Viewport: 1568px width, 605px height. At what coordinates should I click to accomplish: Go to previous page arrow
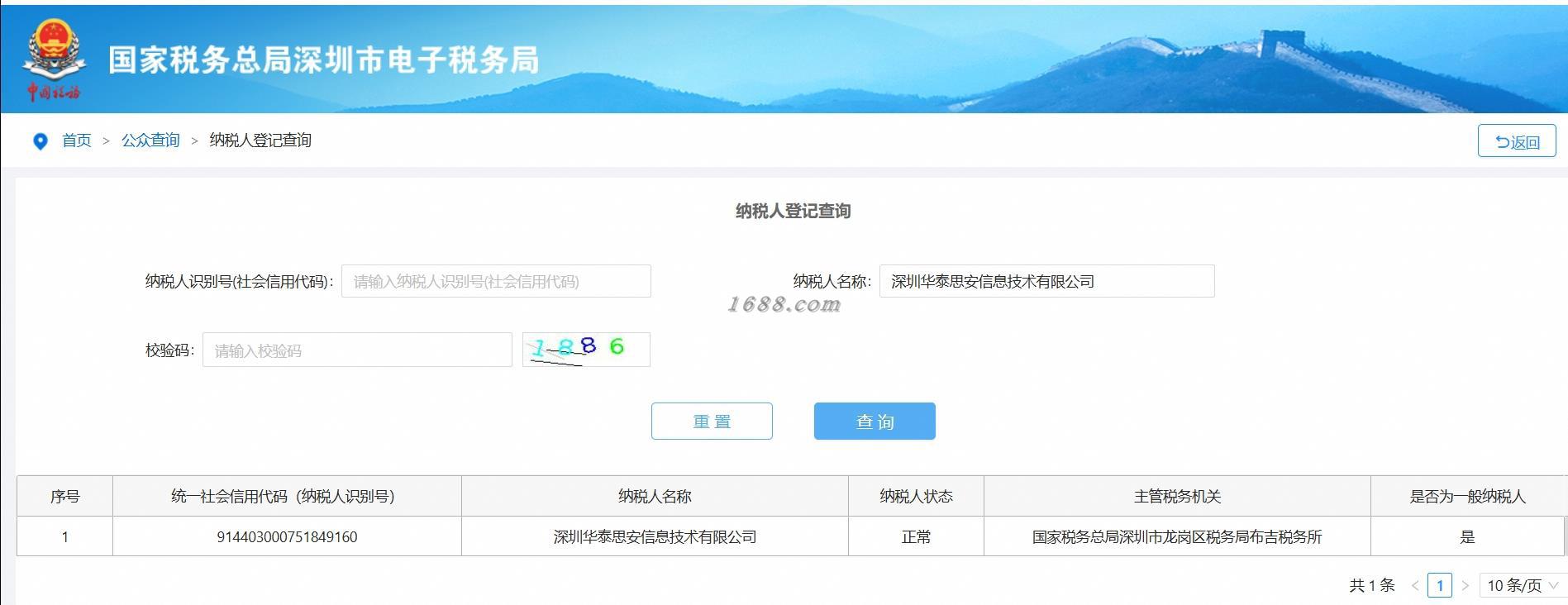click(1415, 585)
